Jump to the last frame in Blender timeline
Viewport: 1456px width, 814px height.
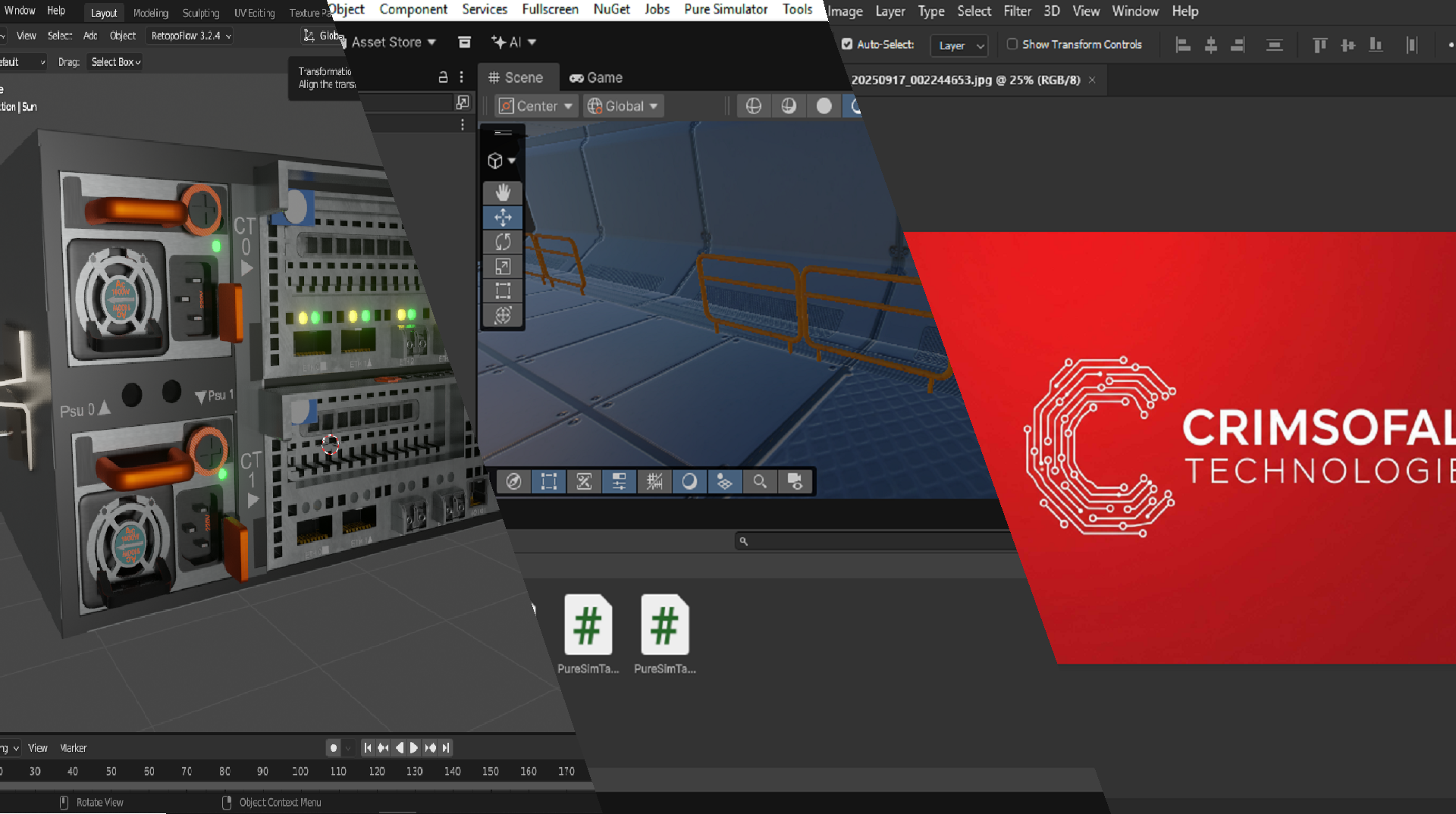pyautogui.click(x=446, y=748)
